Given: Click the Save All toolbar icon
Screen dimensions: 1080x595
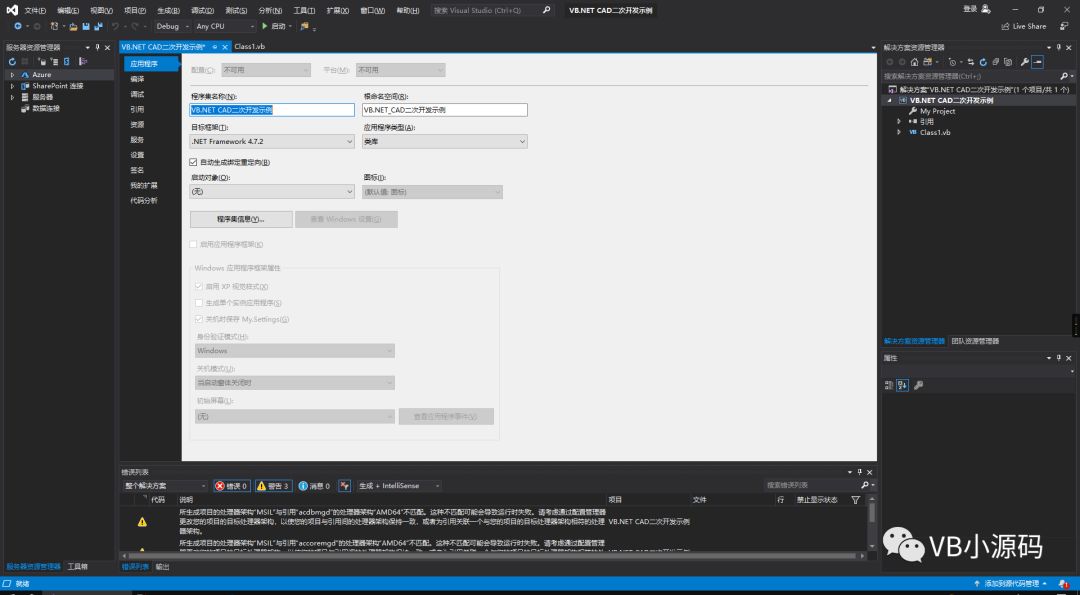Looking at the screenshot, I should pyautogui.click(x=98, y=26).
